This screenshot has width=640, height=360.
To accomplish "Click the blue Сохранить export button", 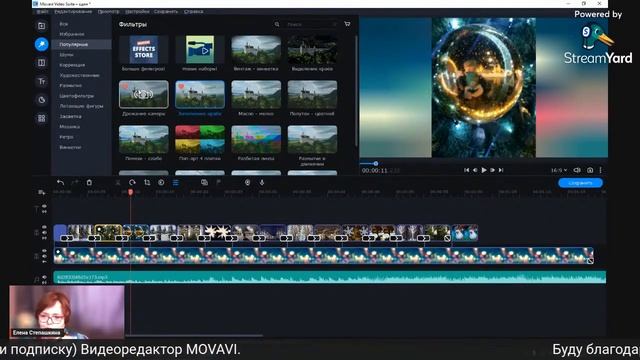I will (580, 183).
